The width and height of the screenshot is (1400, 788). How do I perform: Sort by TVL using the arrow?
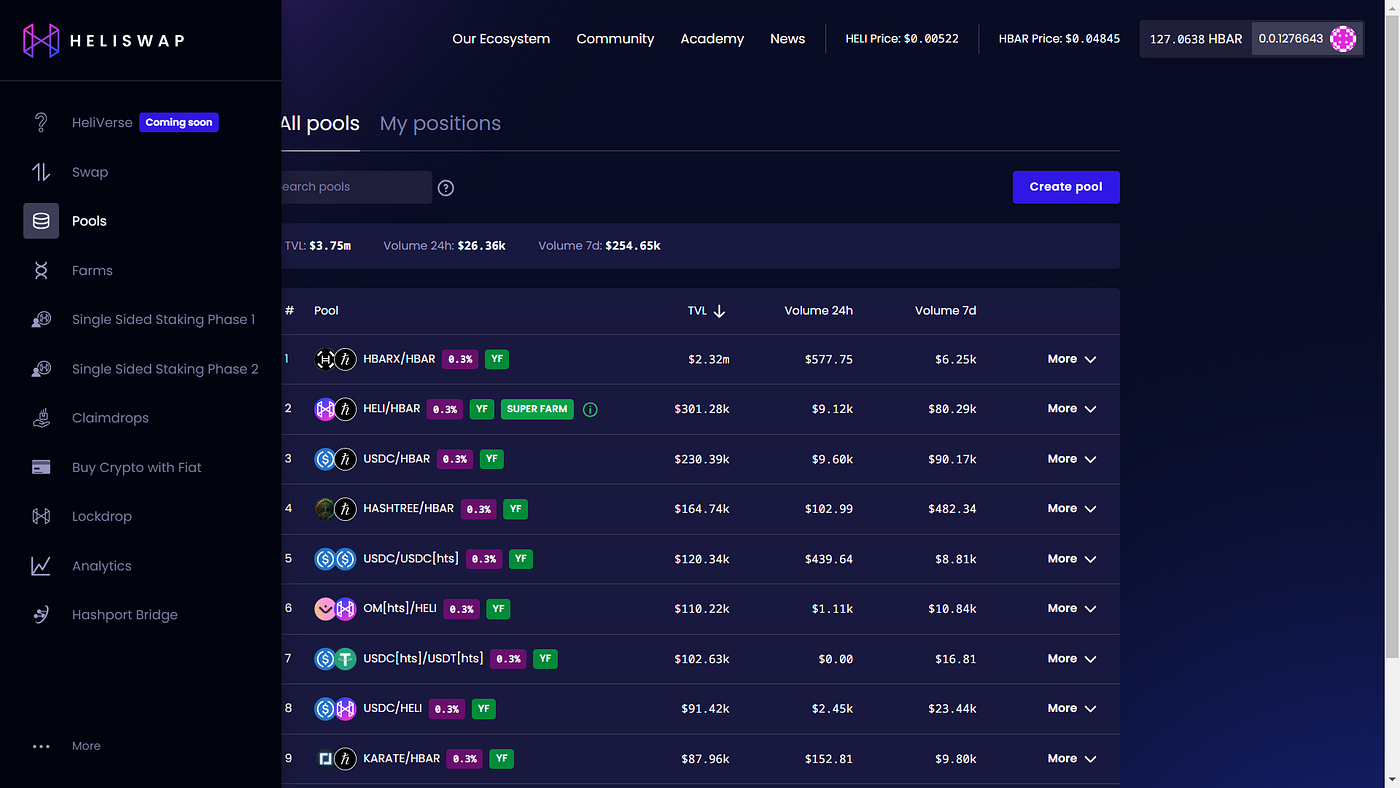click(x=719, y=311)
